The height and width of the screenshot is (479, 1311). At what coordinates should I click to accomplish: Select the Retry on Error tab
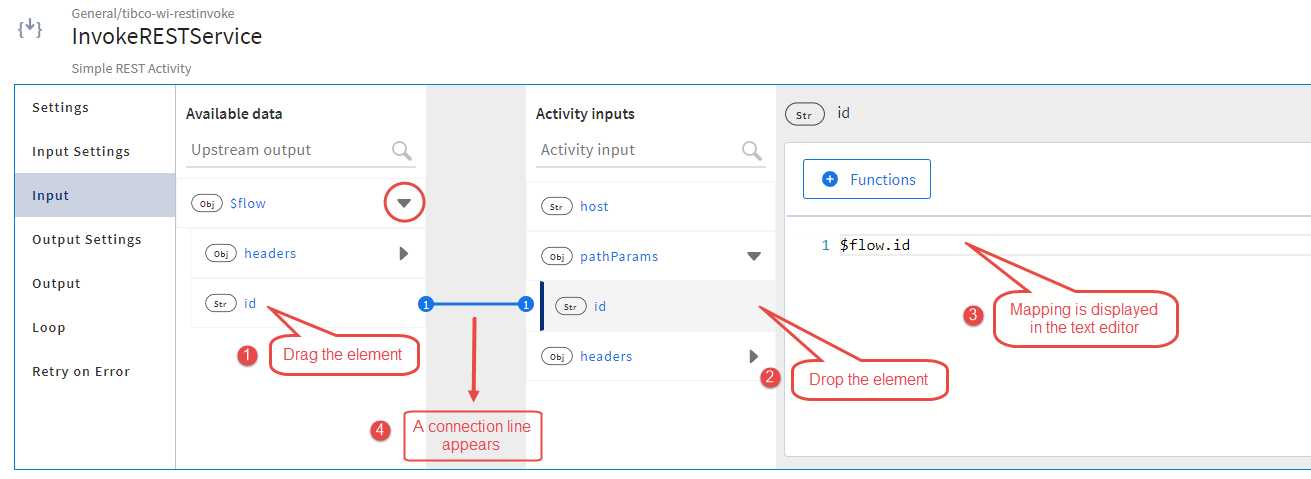click(x=81, y=371)
